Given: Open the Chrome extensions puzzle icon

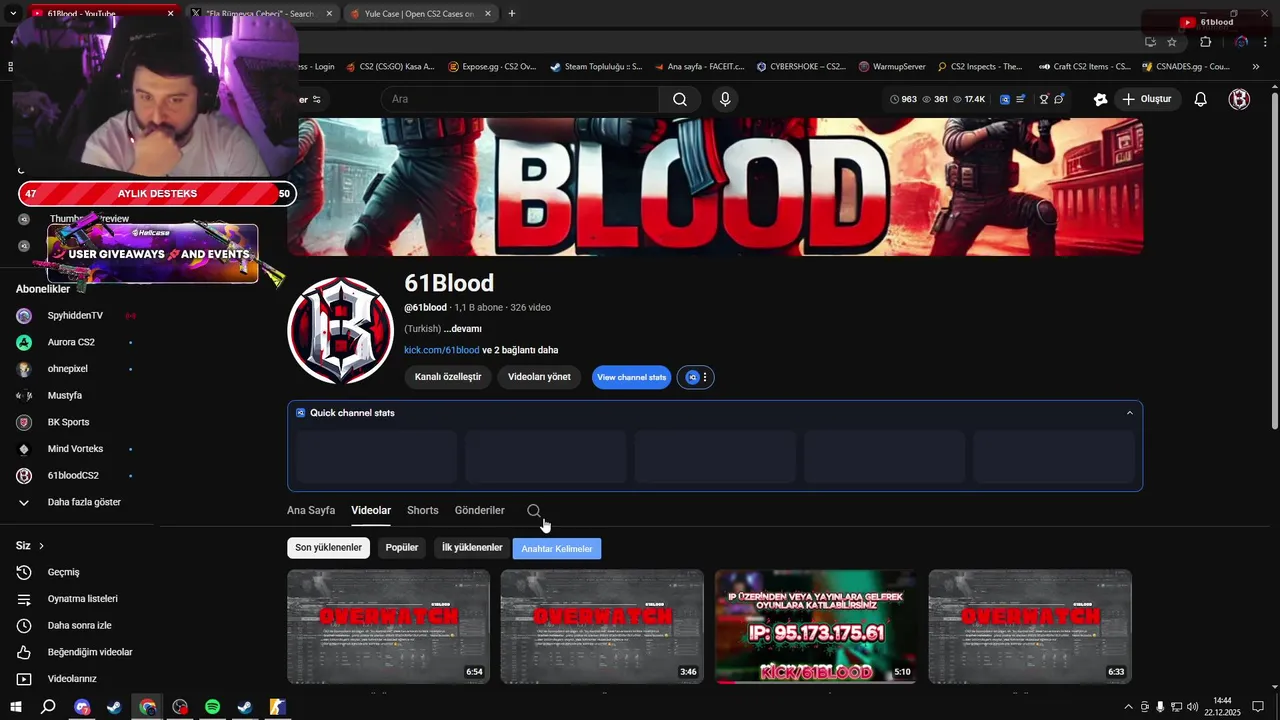Looking at the screenshot, I should point(1205,42).
